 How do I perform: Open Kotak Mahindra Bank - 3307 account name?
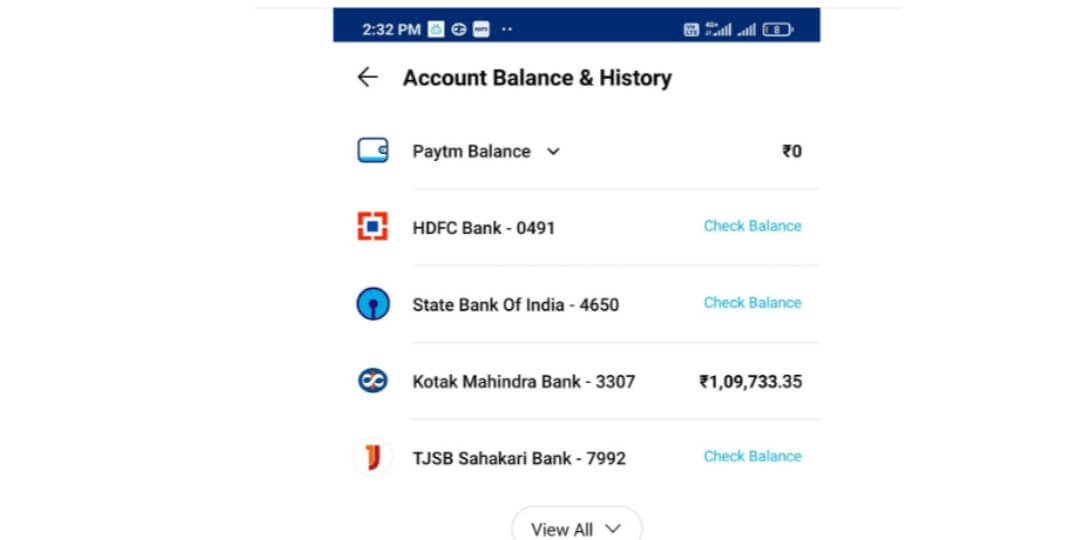[x=523, y=382]
